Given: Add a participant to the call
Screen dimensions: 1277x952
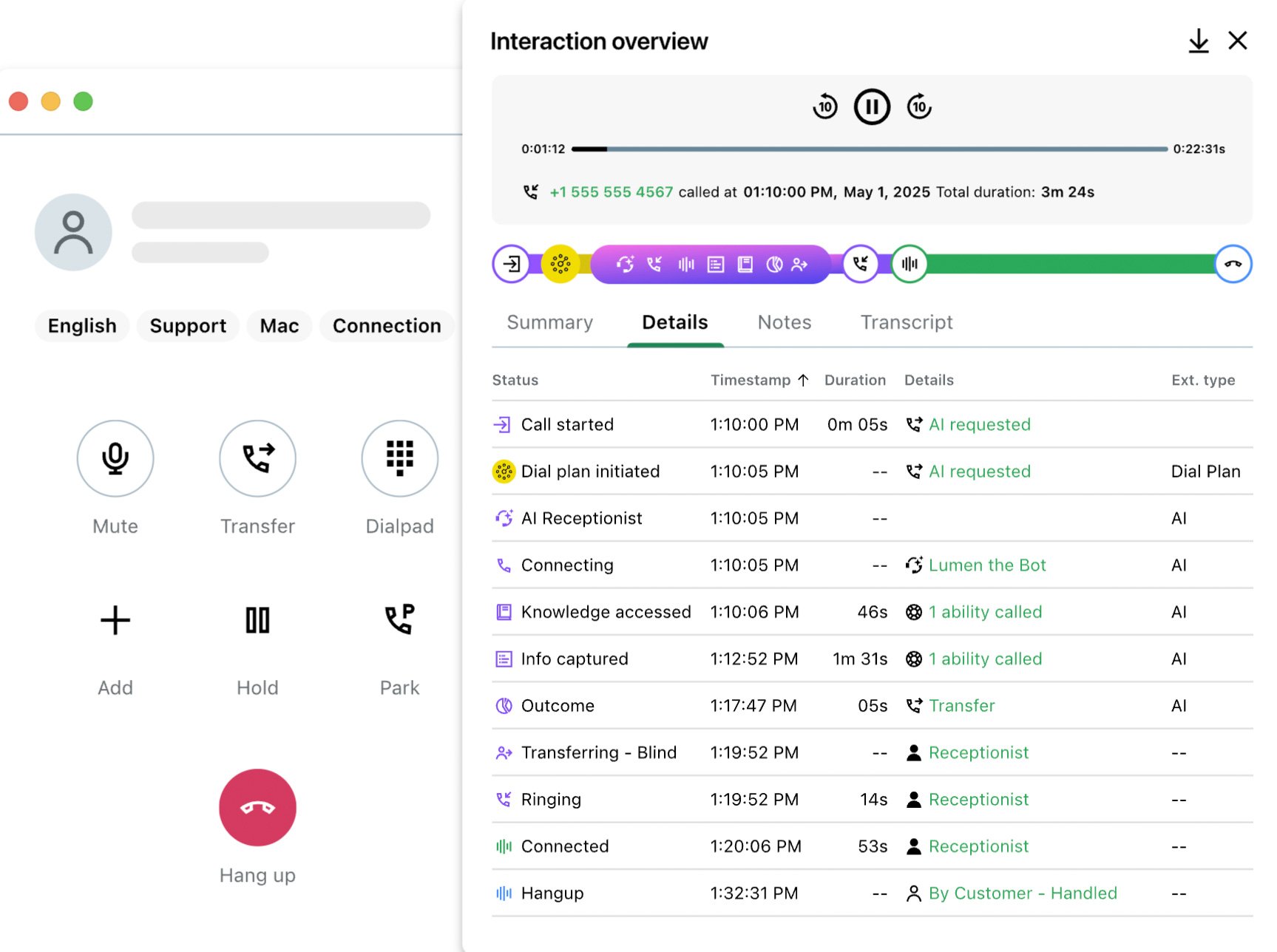Looking at the screenshot, I should [115, 621].
